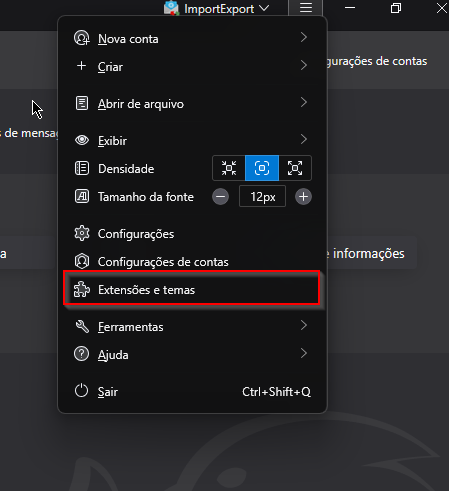The image size is (449, 491).
Task: Select Extensões e temas menu item
Action: click(x=192, y=288)
